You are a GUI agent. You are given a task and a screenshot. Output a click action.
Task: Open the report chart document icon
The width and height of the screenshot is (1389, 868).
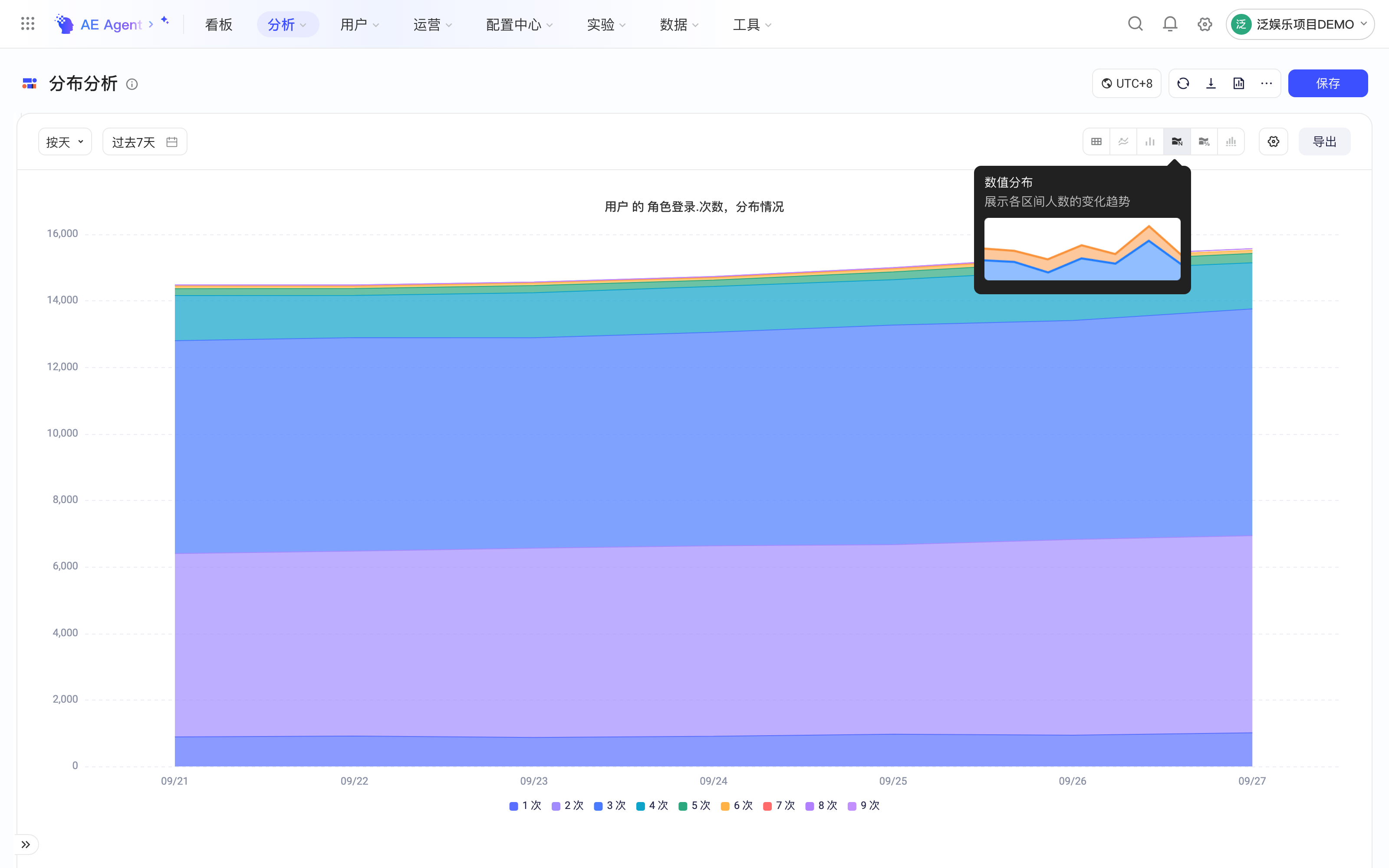(1239, 84)
